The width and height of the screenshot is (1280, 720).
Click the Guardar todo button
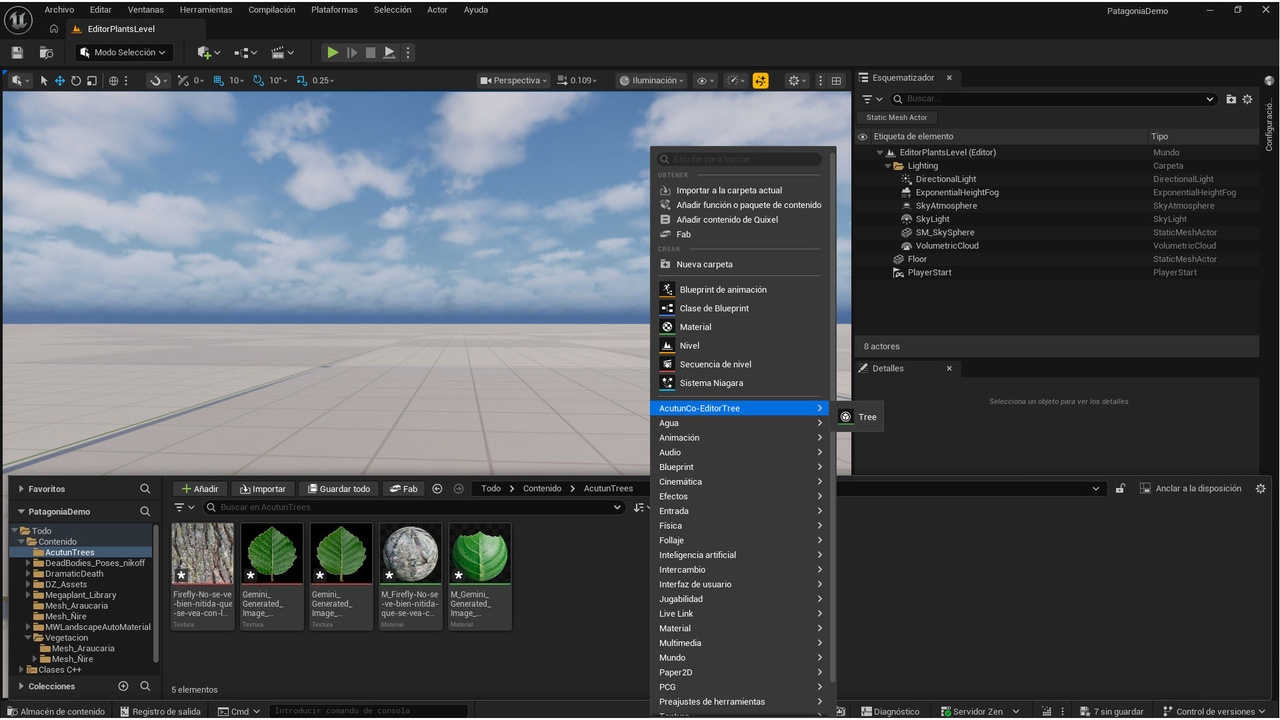click(338, 489)
